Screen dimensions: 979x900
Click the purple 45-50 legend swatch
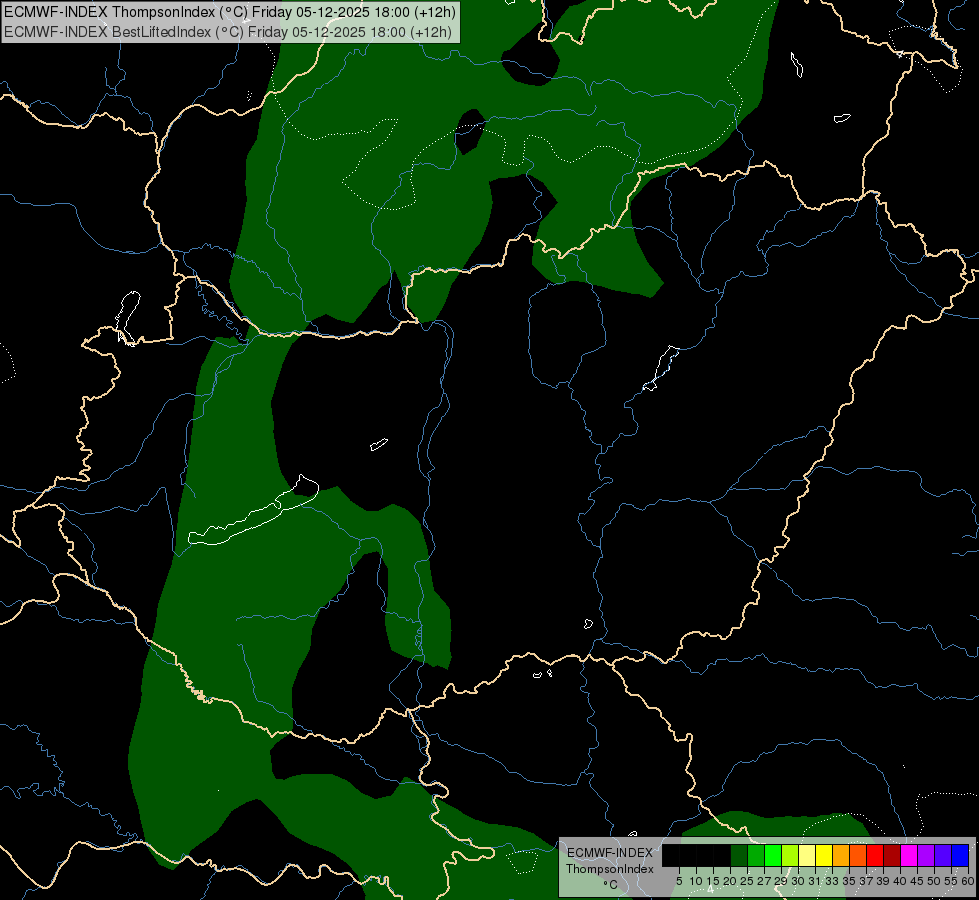point(926,855)
